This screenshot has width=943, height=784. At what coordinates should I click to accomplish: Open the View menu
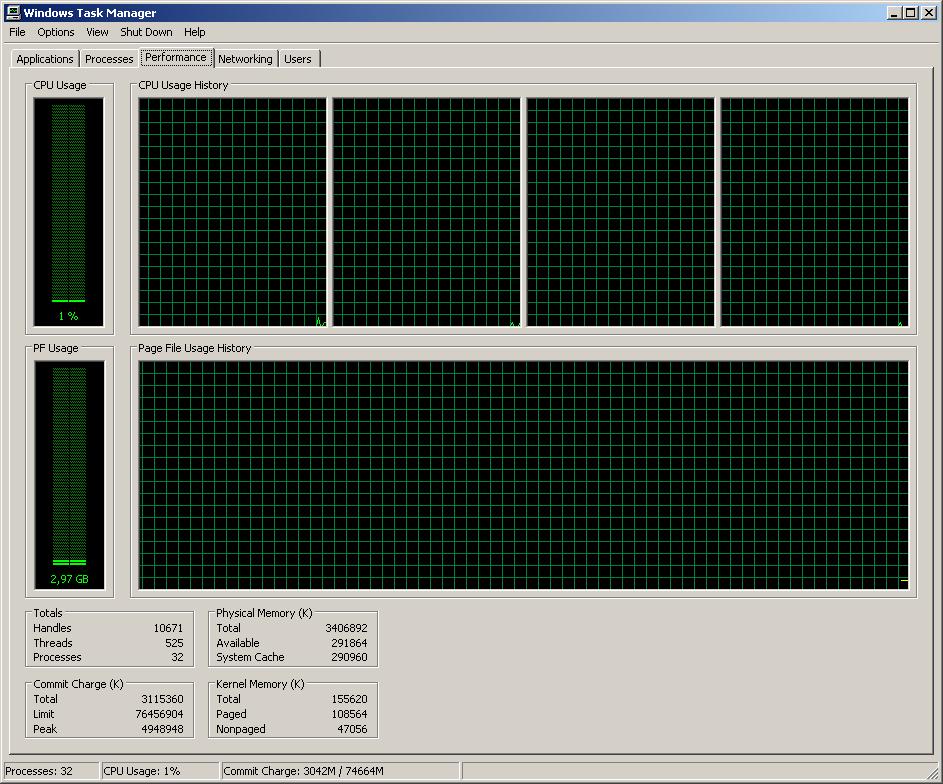tap(97, 32)
